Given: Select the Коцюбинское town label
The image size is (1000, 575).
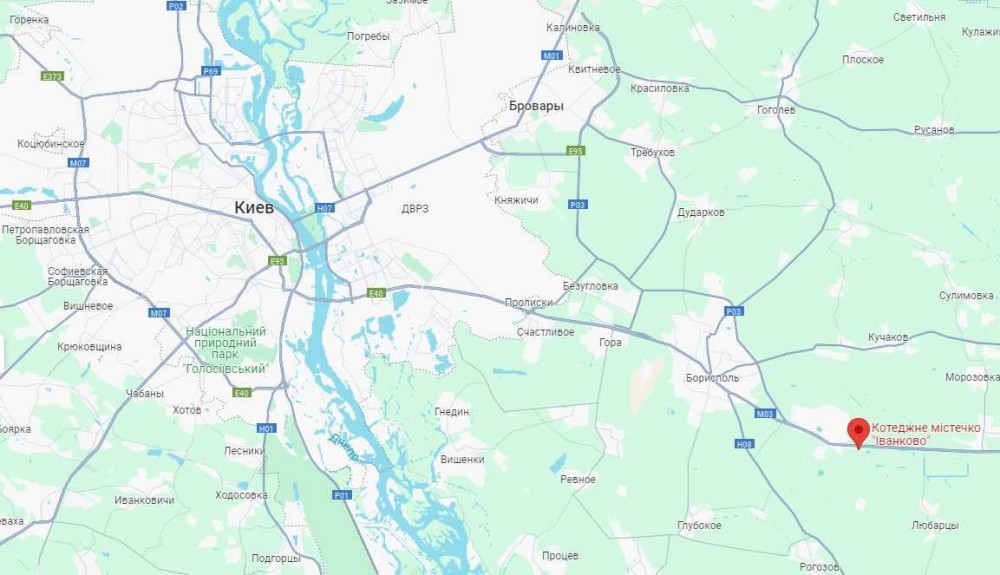Looking at the screenshot, I should [x=51, y=143].
